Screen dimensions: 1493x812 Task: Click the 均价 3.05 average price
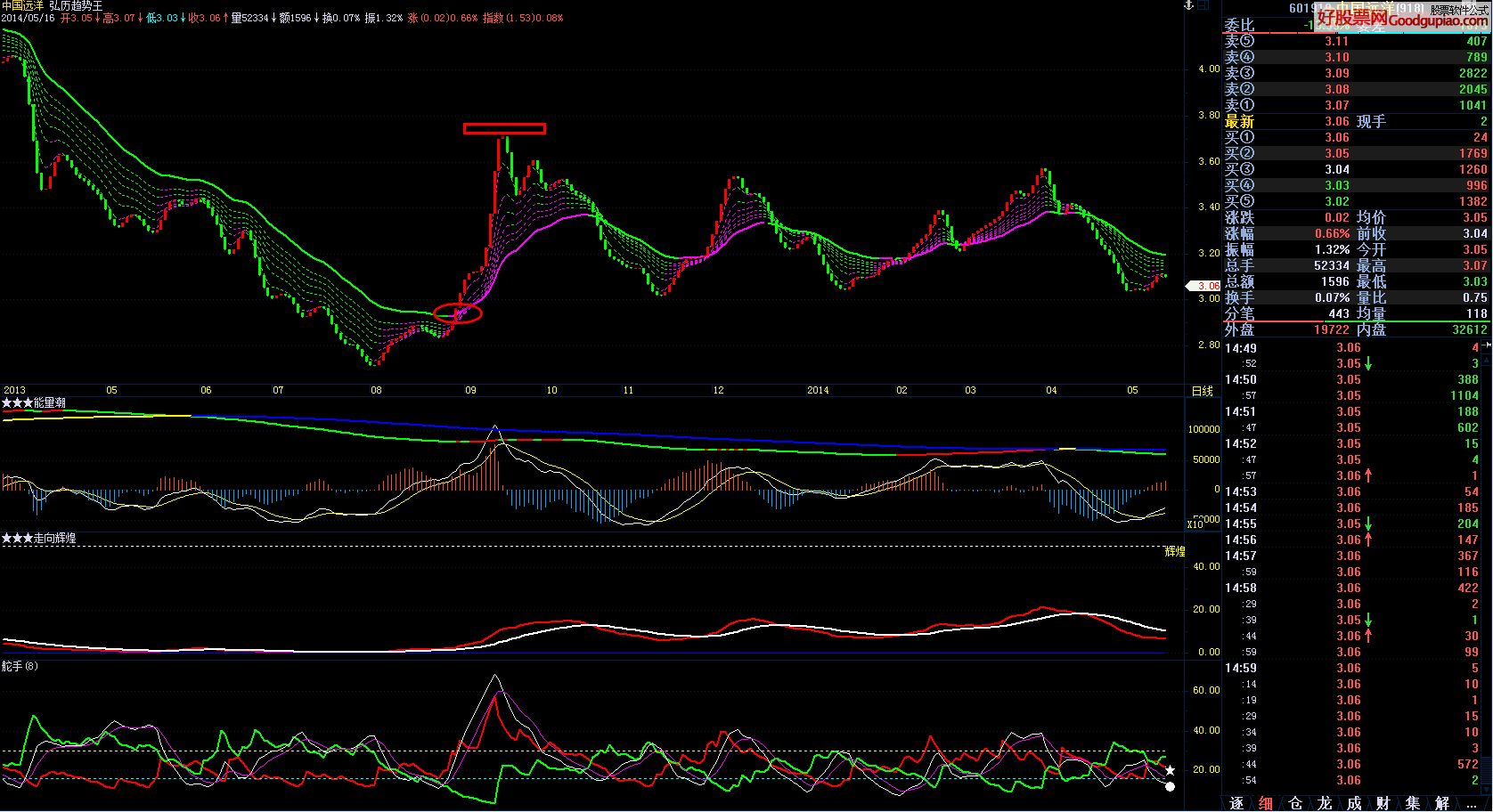pos(1474,217)
